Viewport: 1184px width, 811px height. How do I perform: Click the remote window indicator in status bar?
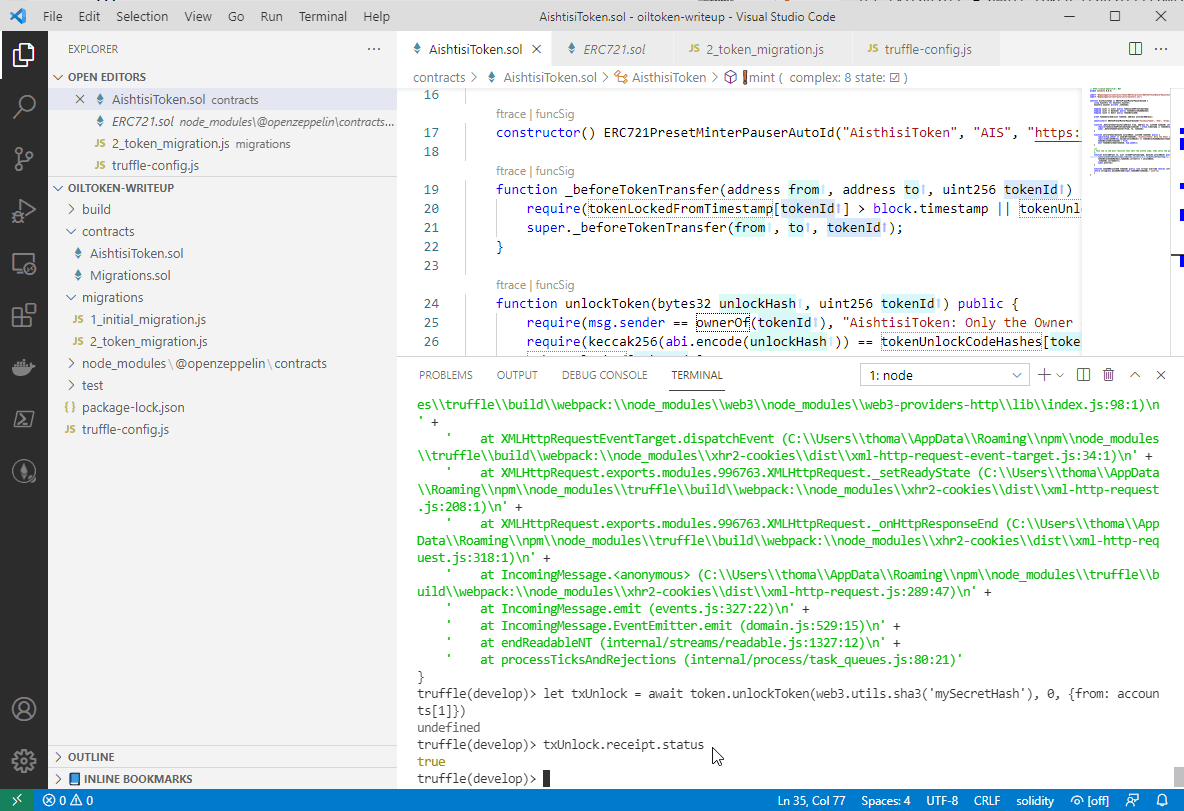point(17,800)
